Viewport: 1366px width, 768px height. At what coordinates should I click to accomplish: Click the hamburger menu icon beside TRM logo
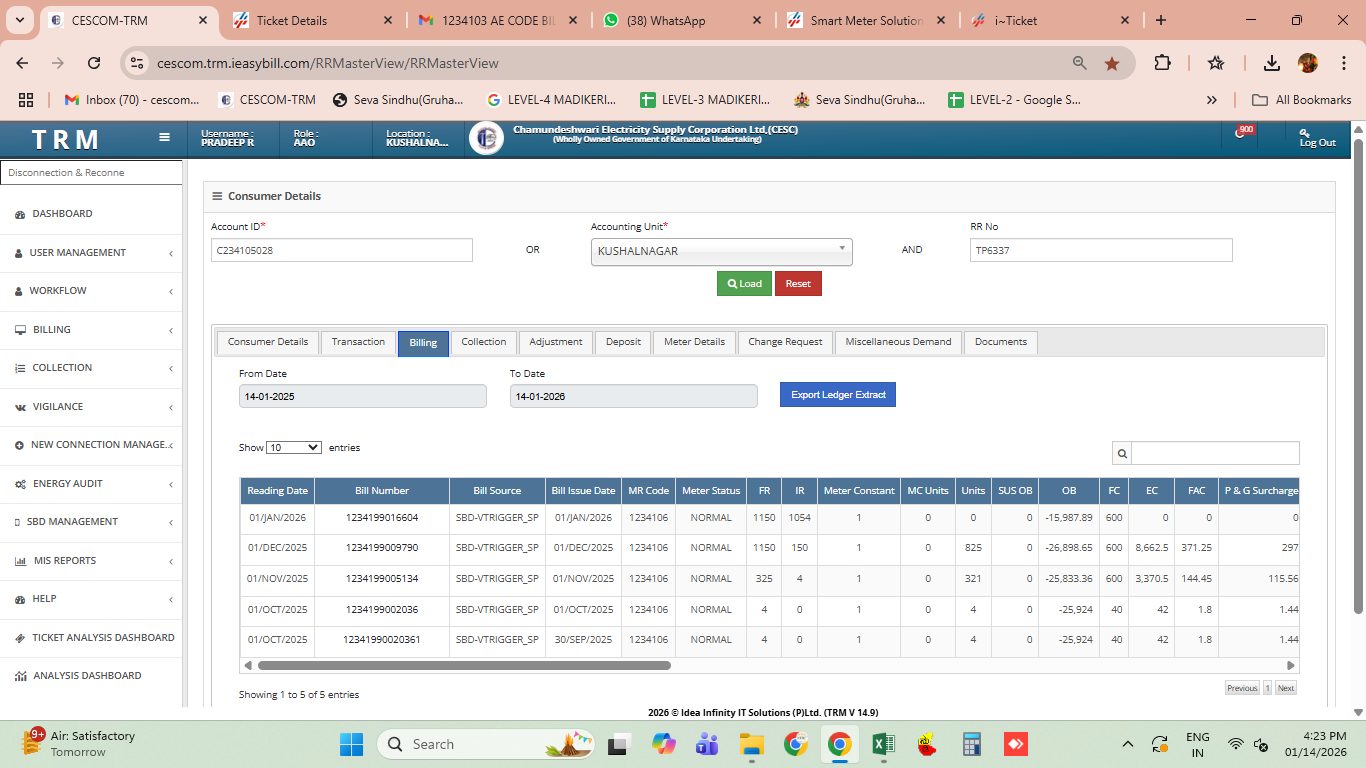point(164,138)
